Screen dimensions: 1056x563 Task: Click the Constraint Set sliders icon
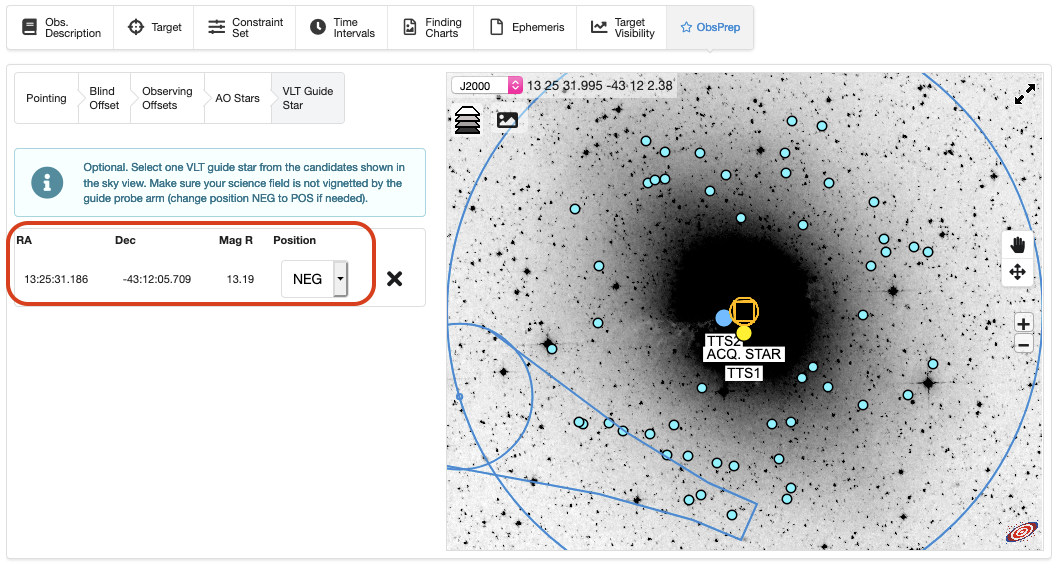click(216, 27)
